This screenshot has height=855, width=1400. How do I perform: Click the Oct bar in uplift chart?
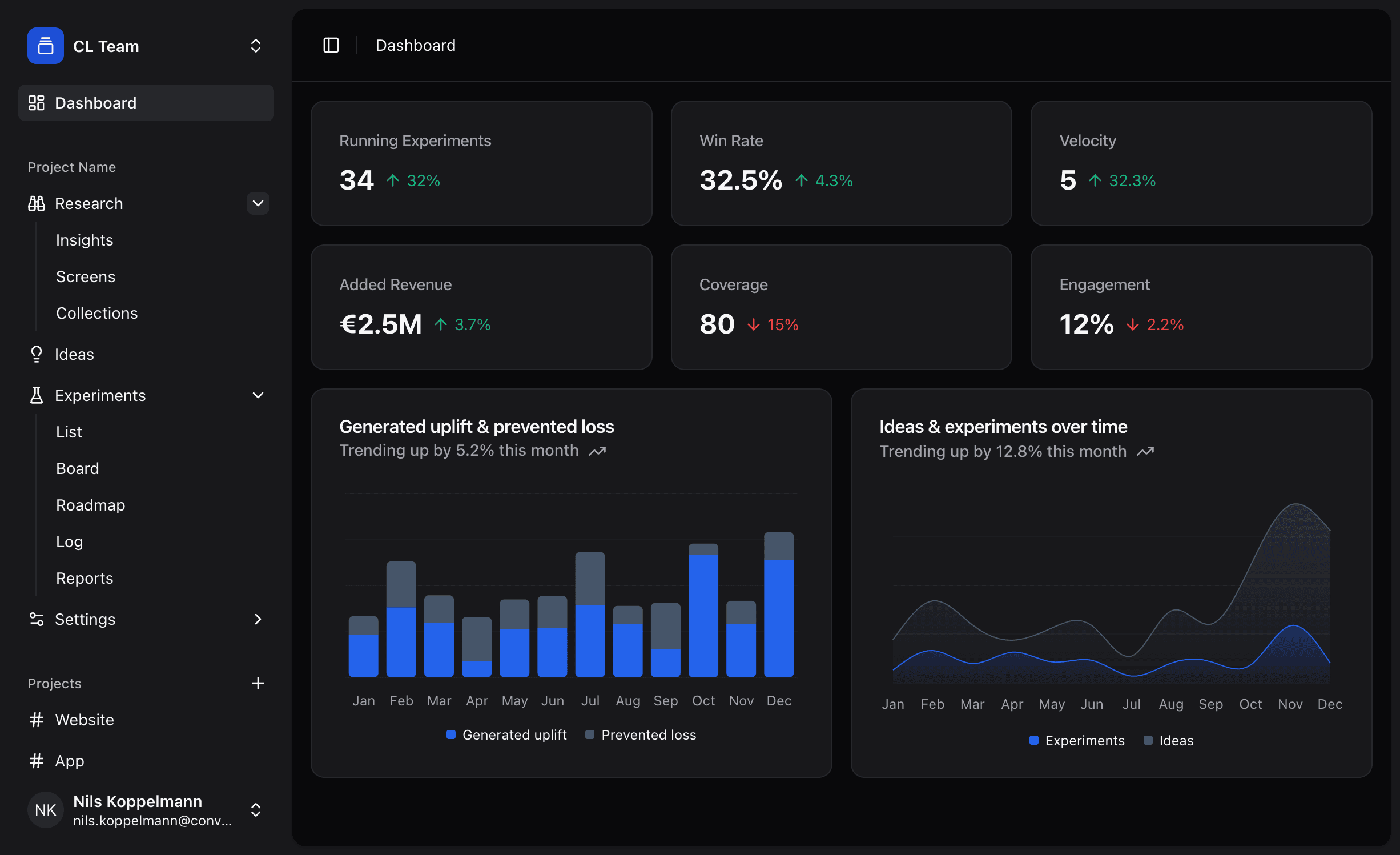coord(703,610)
